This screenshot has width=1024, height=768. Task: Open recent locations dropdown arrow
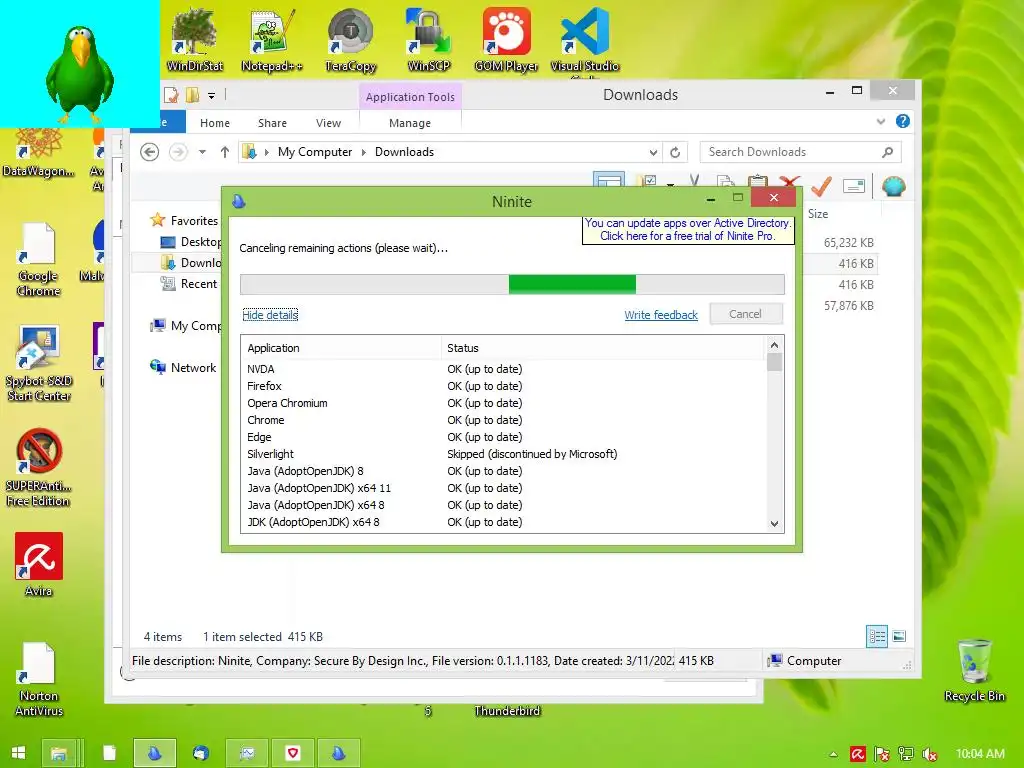coord(202,152)
